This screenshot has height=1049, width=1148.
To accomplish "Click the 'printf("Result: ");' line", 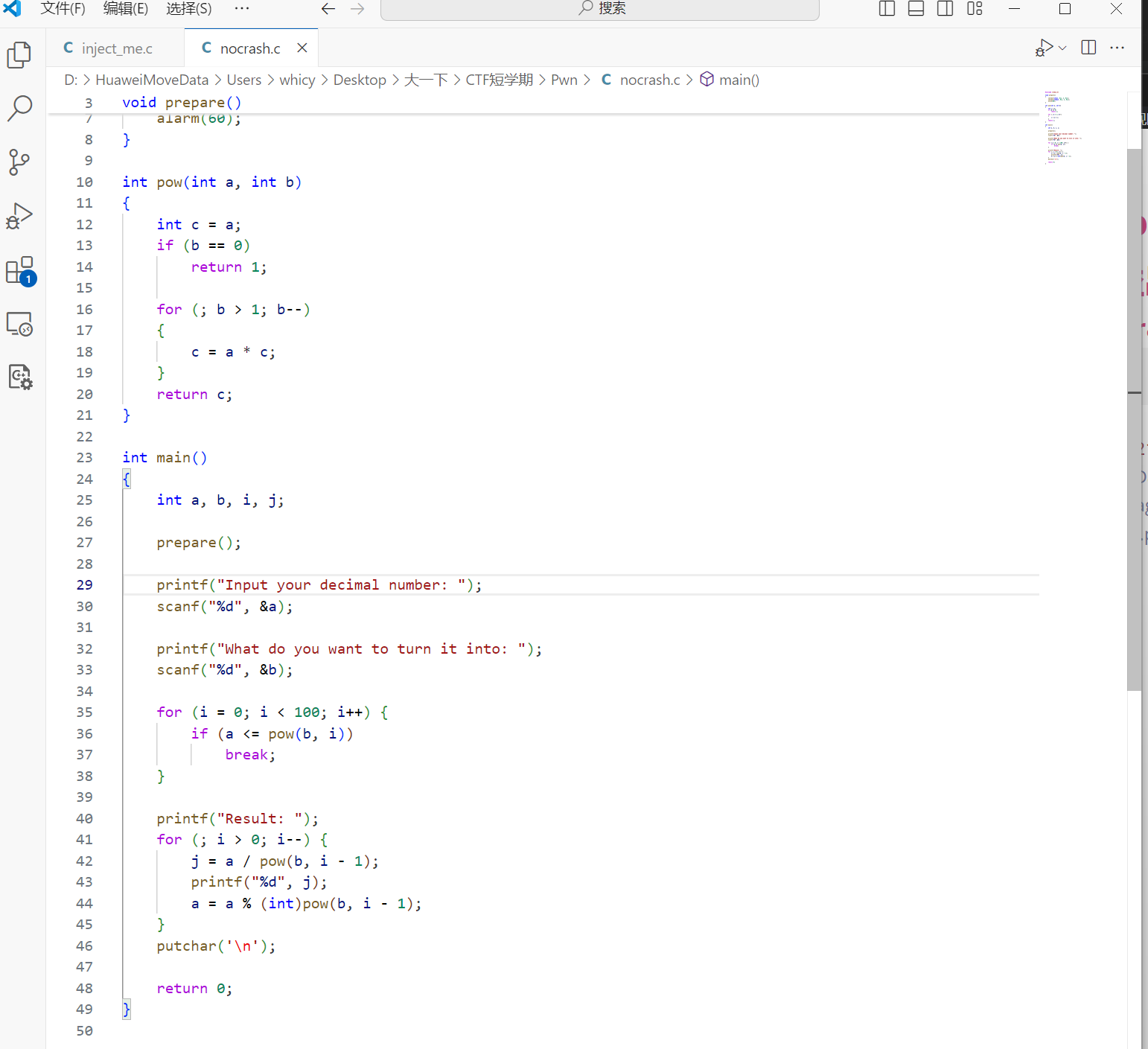I will (x=237, y=819).
